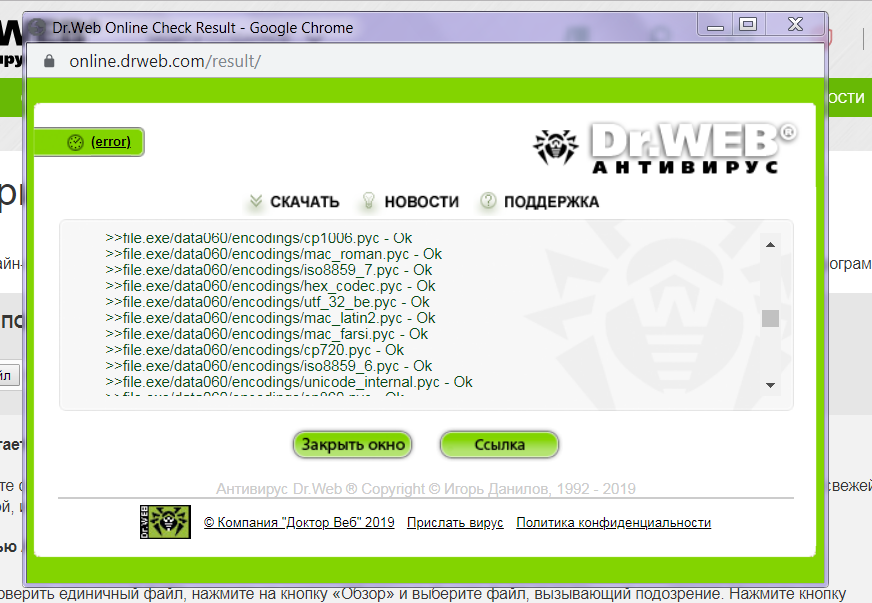Open Политика конфиденциальности link
The width and height of the screenshot is (872, 603).
click(613, 522)
